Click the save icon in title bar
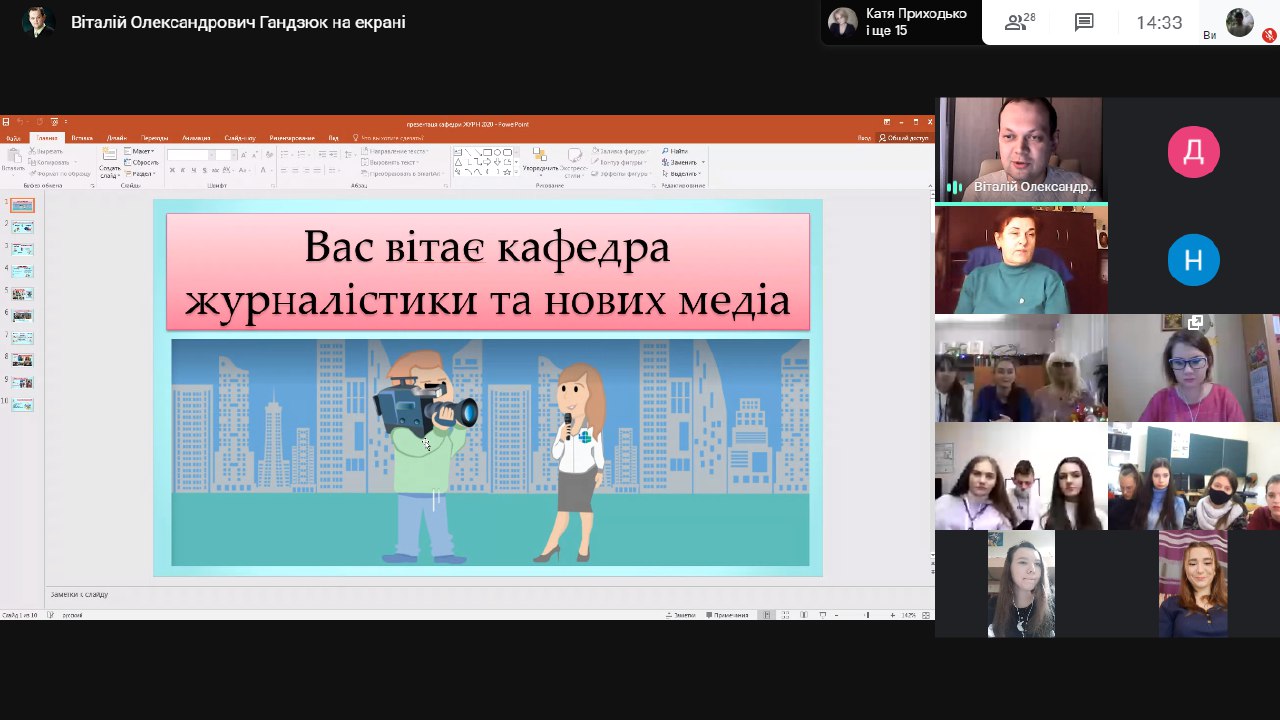 coord(6,123)
